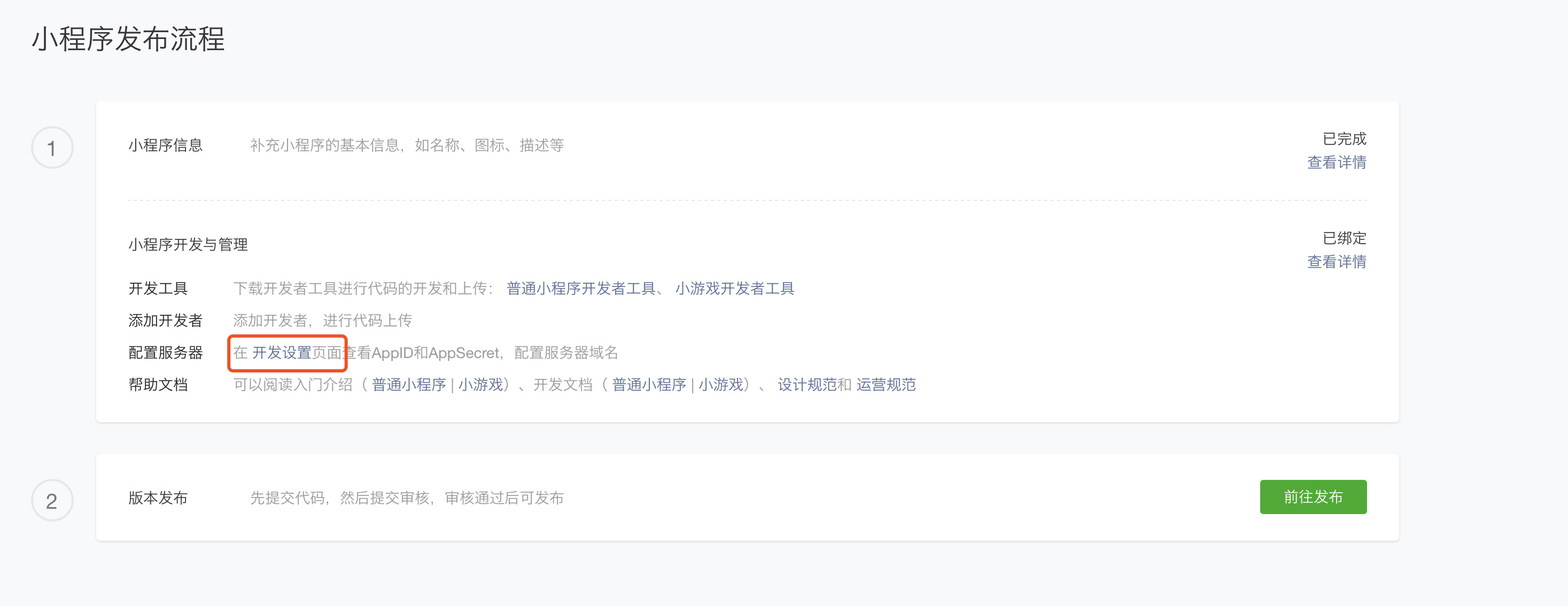Click the 小程序开发与管理 section title
The image size is (1568, 606).
(188, 245)
